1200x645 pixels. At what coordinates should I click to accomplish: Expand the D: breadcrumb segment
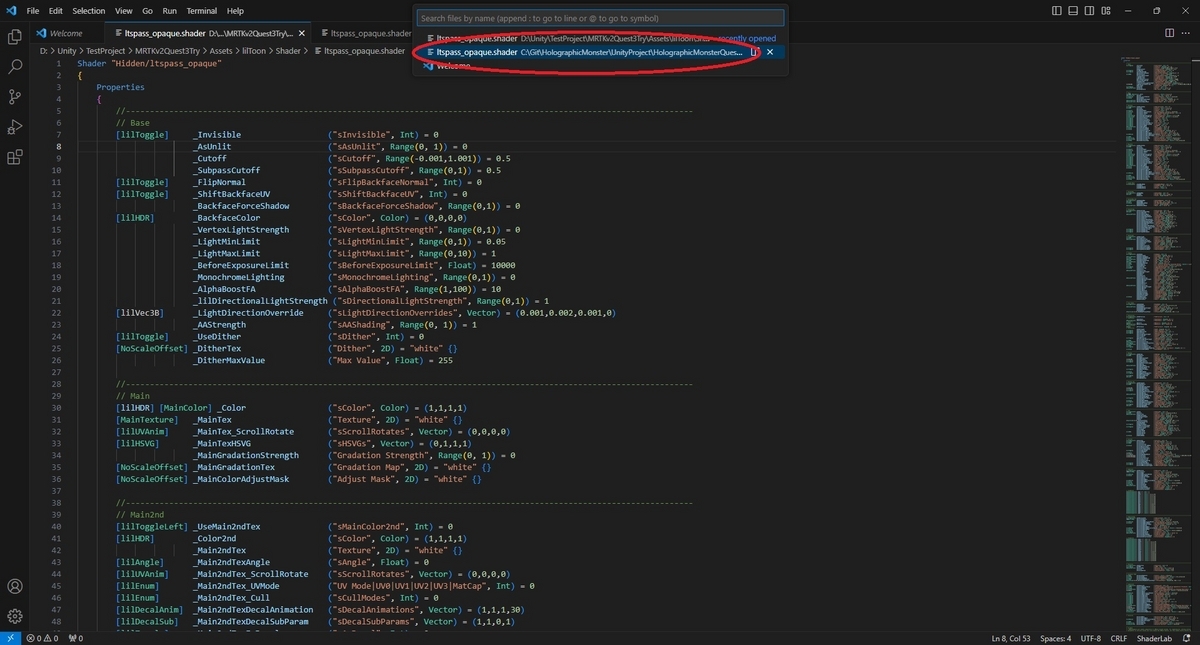tap(44, 50)
